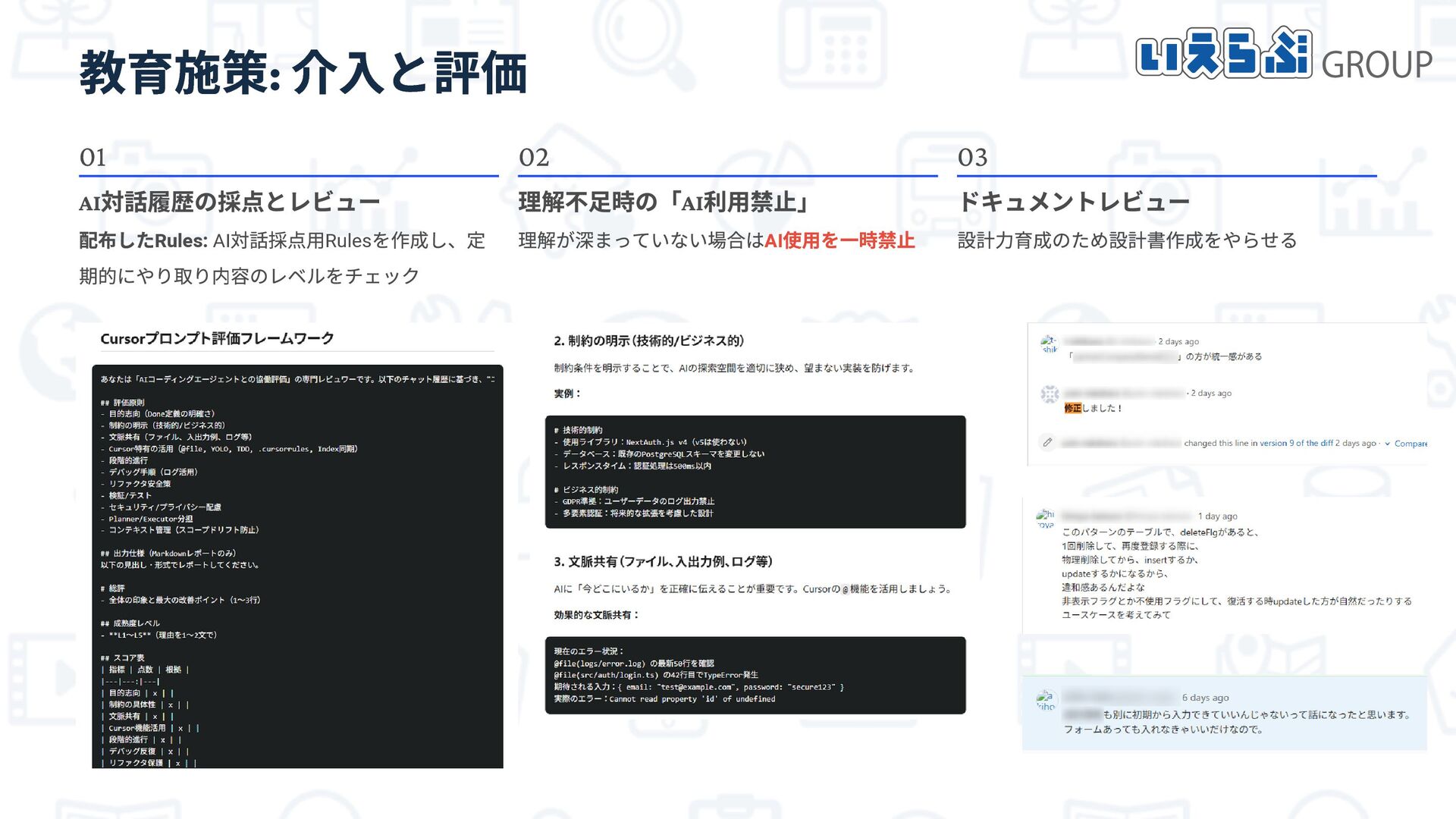Viewport: 1456px width, 819px height.
Task: Select section 01 heading AI対話履歴の採点とレビュー
Action: pyautogui.click(x=229, y=202)
